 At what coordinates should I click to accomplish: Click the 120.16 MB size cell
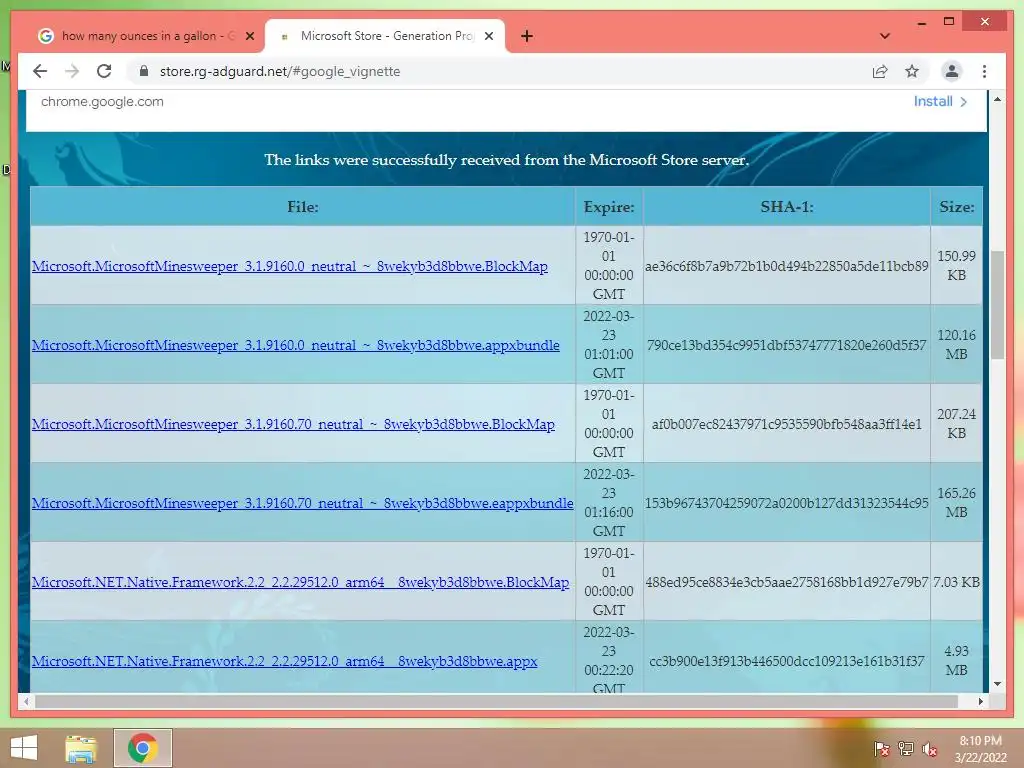(956, 344)
